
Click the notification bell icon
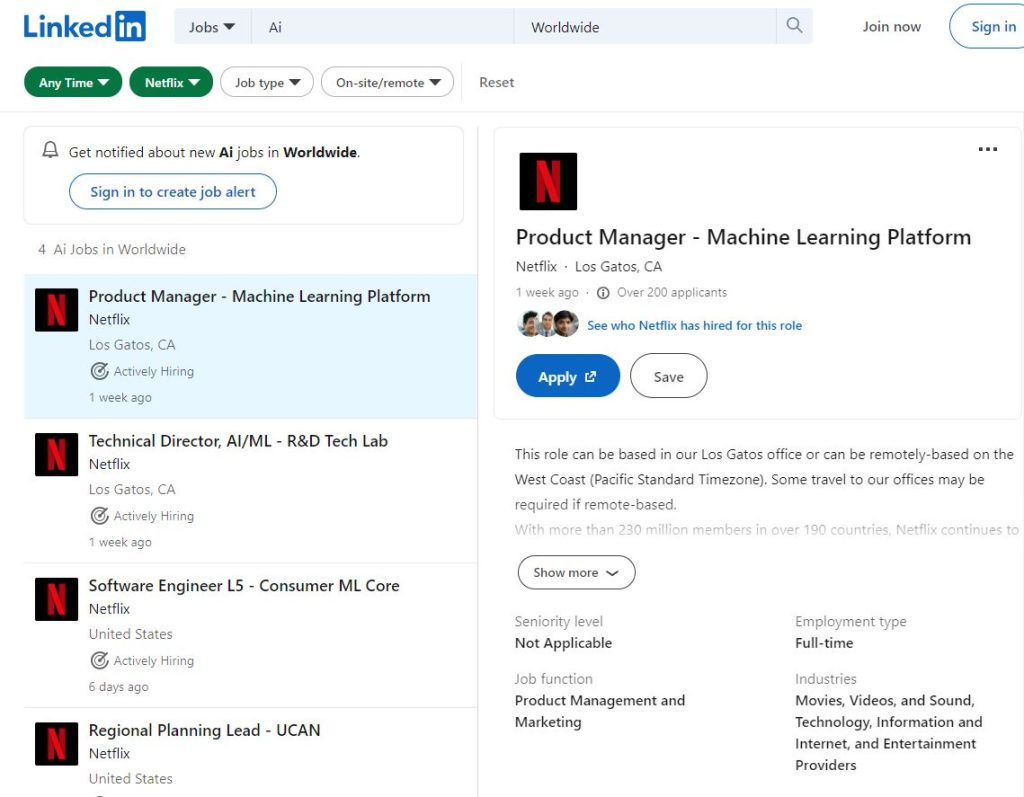click(x=50, y=150)
